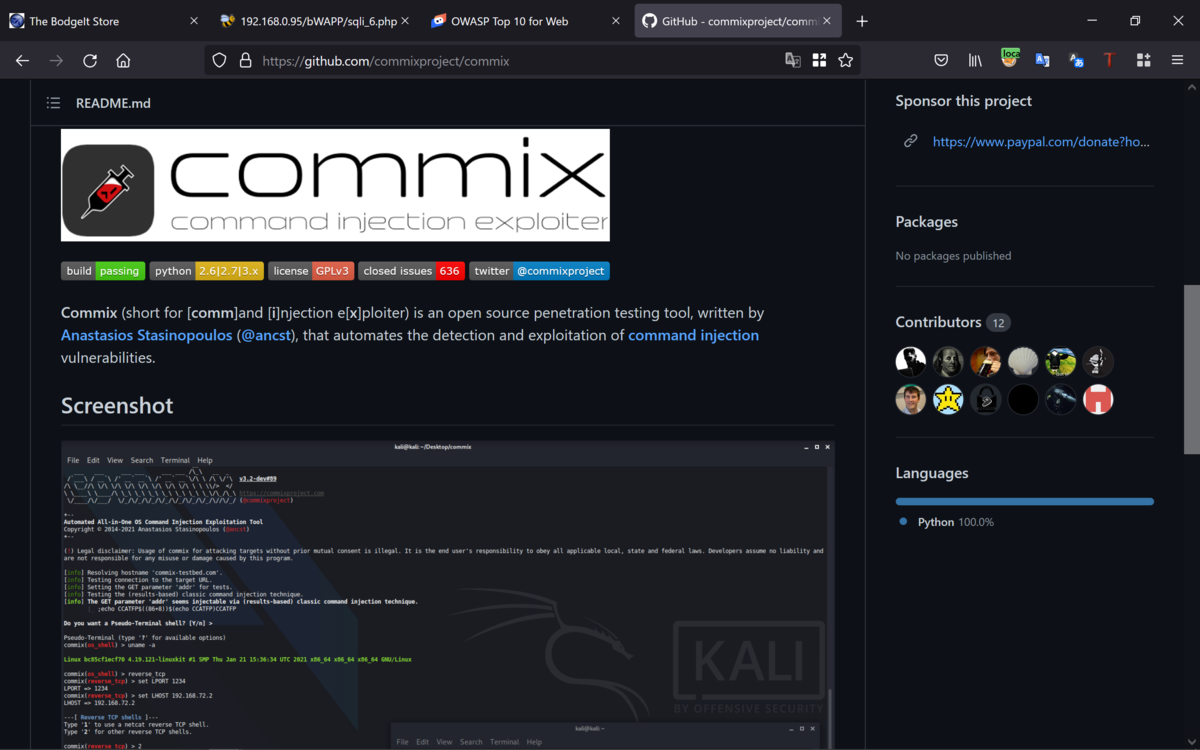This screenshot has height=750, width=1200.
Task: Save this page to Pocket
Action: coord(941,60)
